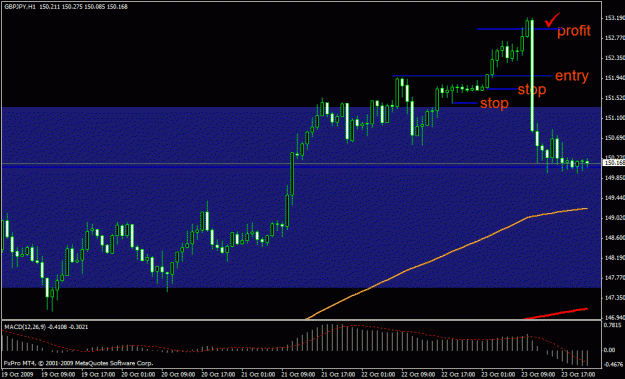Click the red 'entry' text label
The image size is (625, 379).
pos(572,76)
